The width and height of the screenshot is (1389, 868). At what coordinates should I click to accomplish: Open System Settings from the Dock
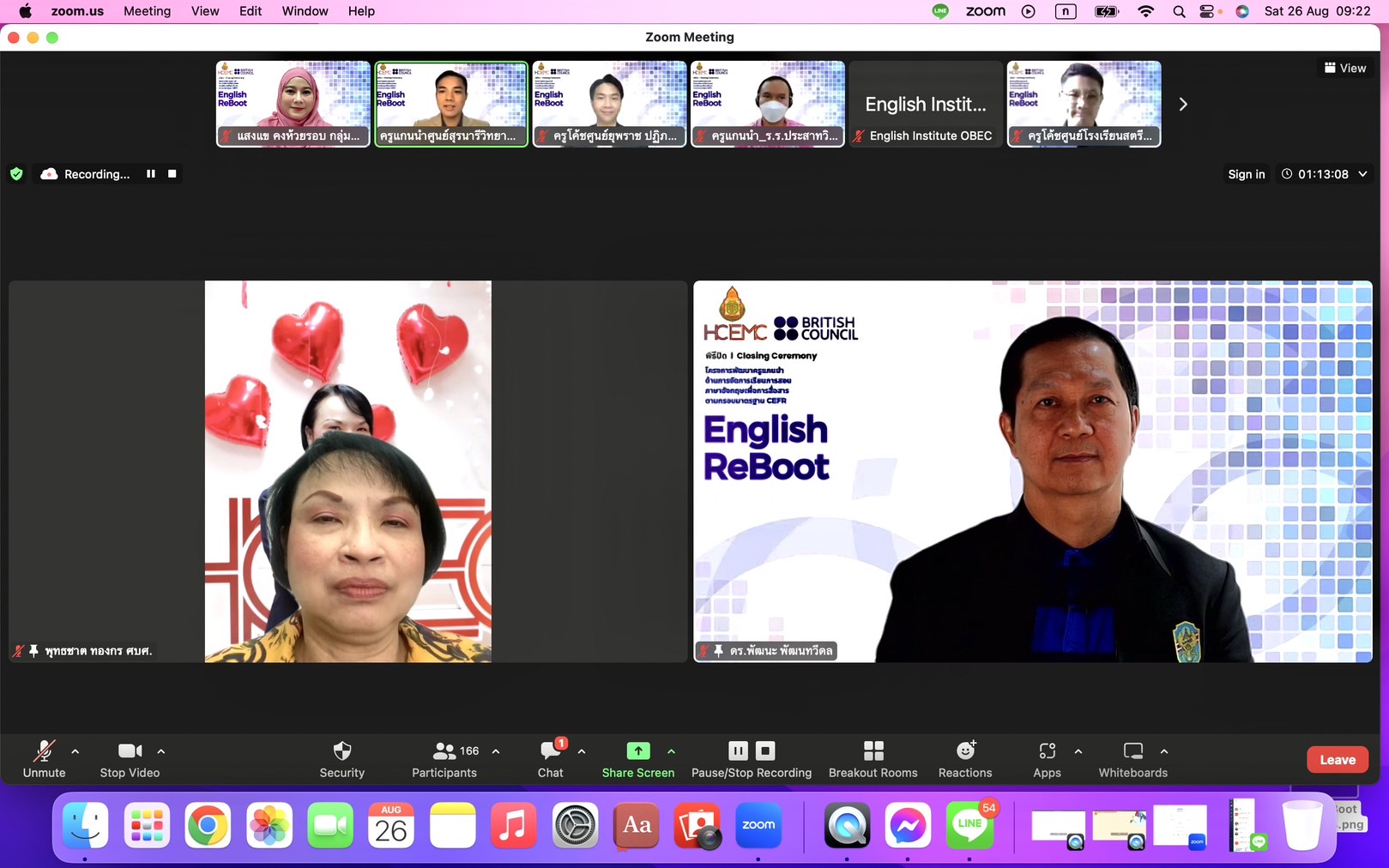pos(575,825)
